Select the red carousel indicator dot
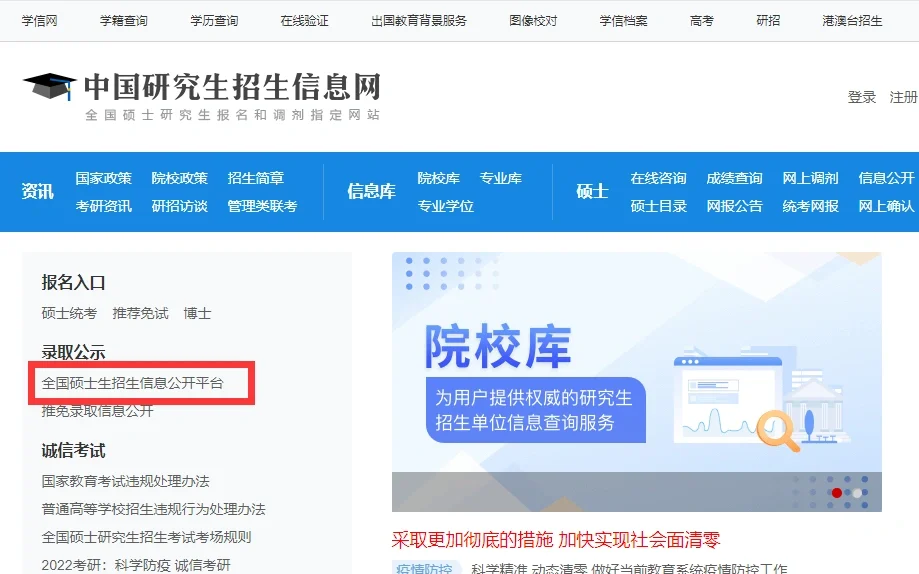The width and height of the screenshot is (919, 574). (837, 493)
